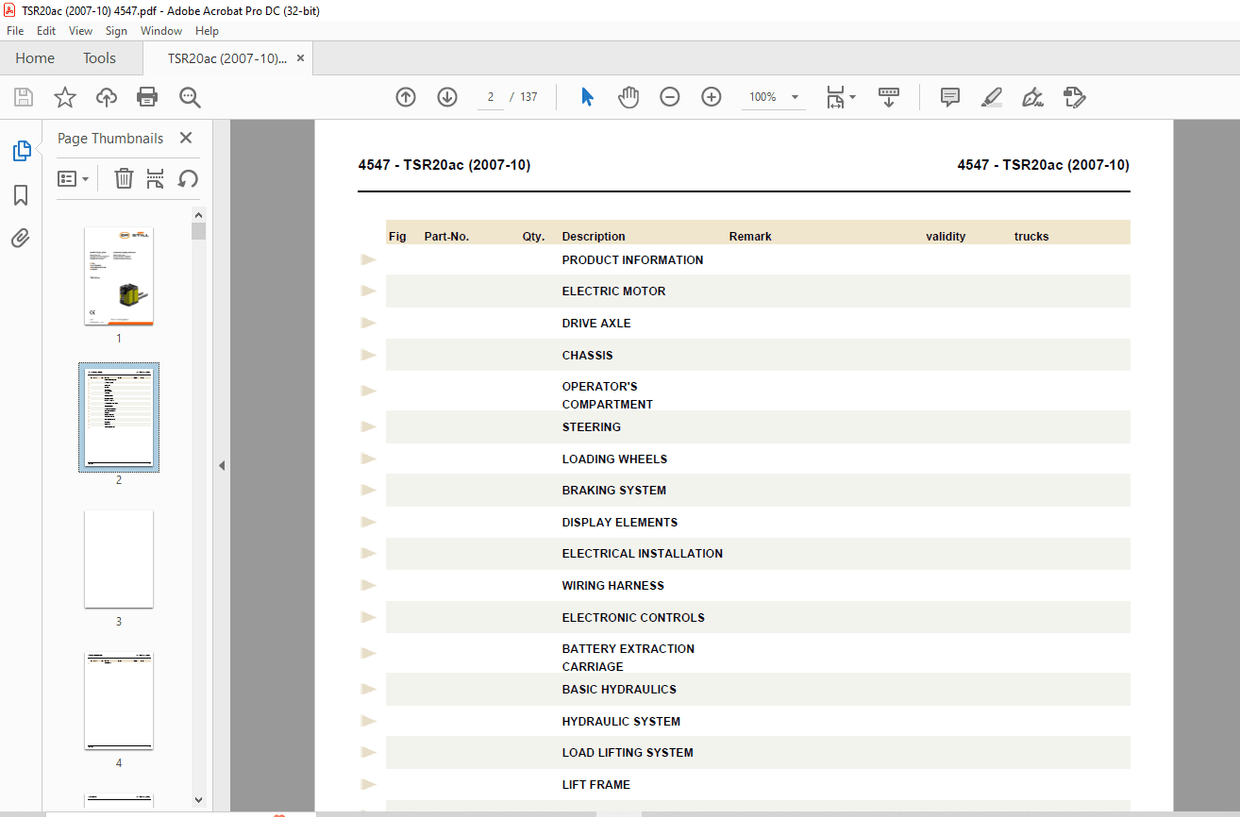Viewport: 1240px width, 817px height.
Task: Select the Hand pan tool
Action: (628, 97)
